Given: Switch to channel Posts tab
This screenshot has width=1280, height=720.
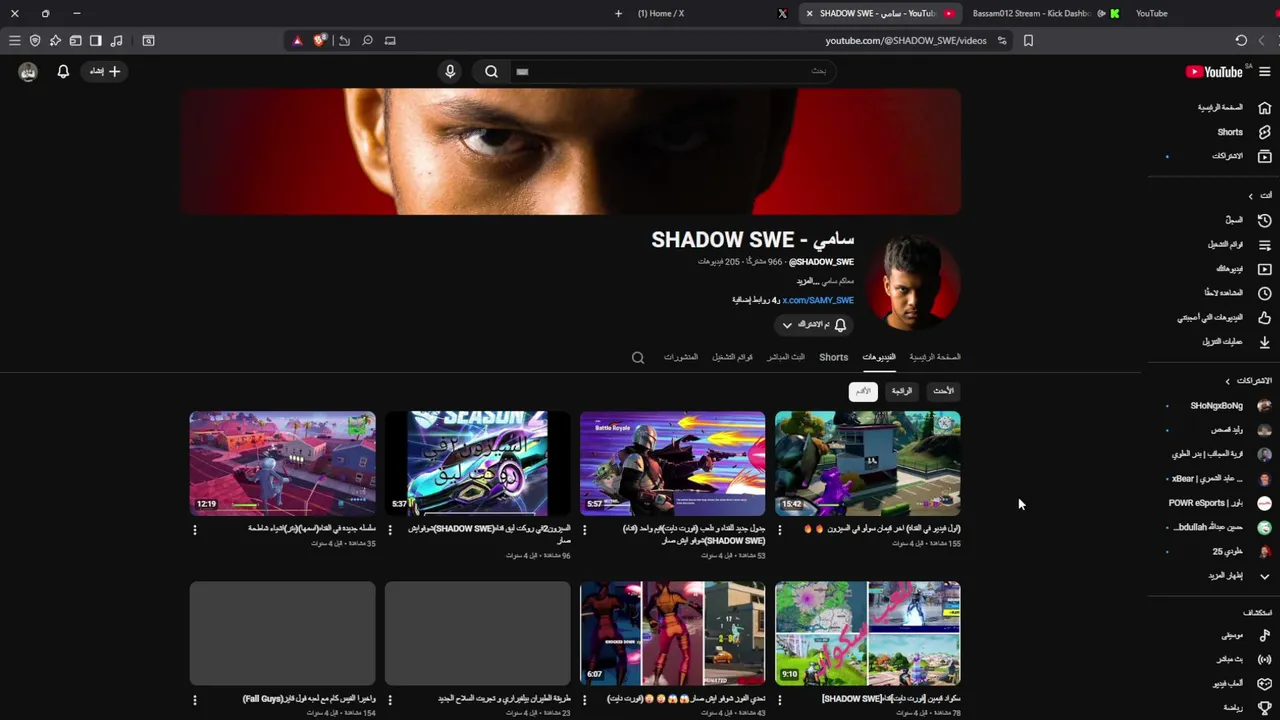Looking at the screenshot, I should click(x=681, y=357).
